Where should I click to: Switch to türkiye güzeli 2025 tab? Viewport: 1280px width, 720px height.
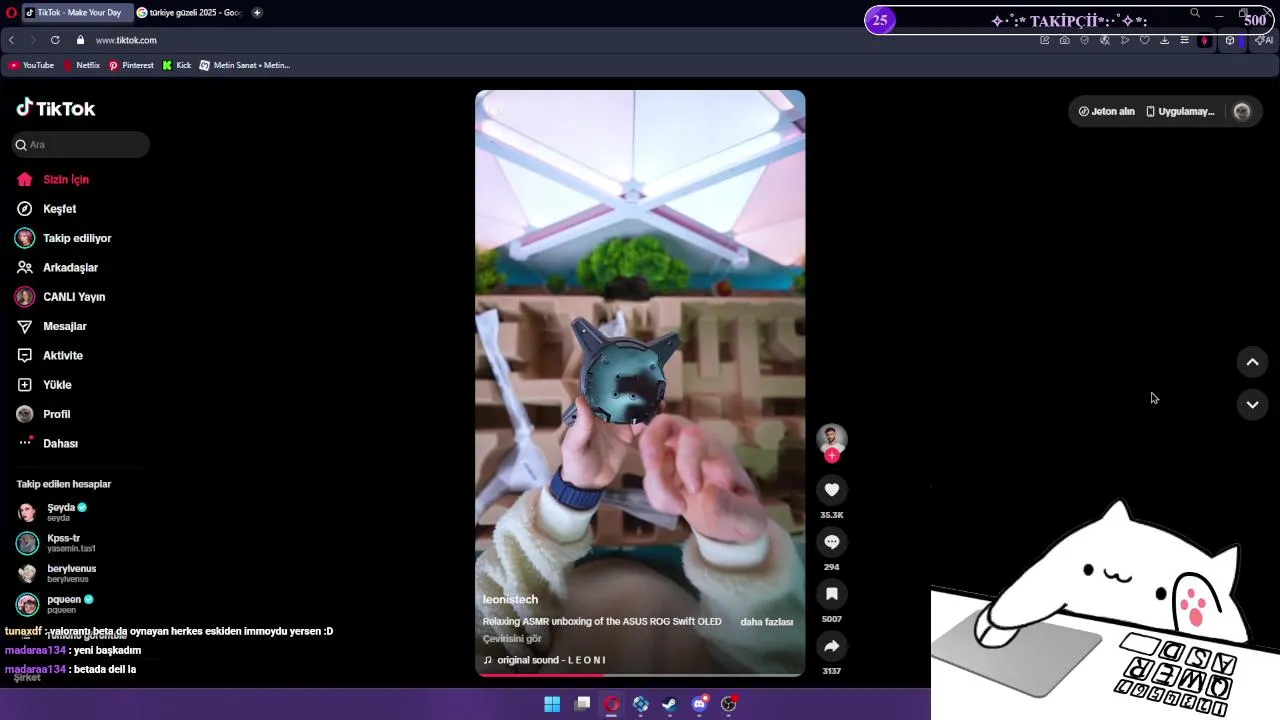tap(190, 13)
